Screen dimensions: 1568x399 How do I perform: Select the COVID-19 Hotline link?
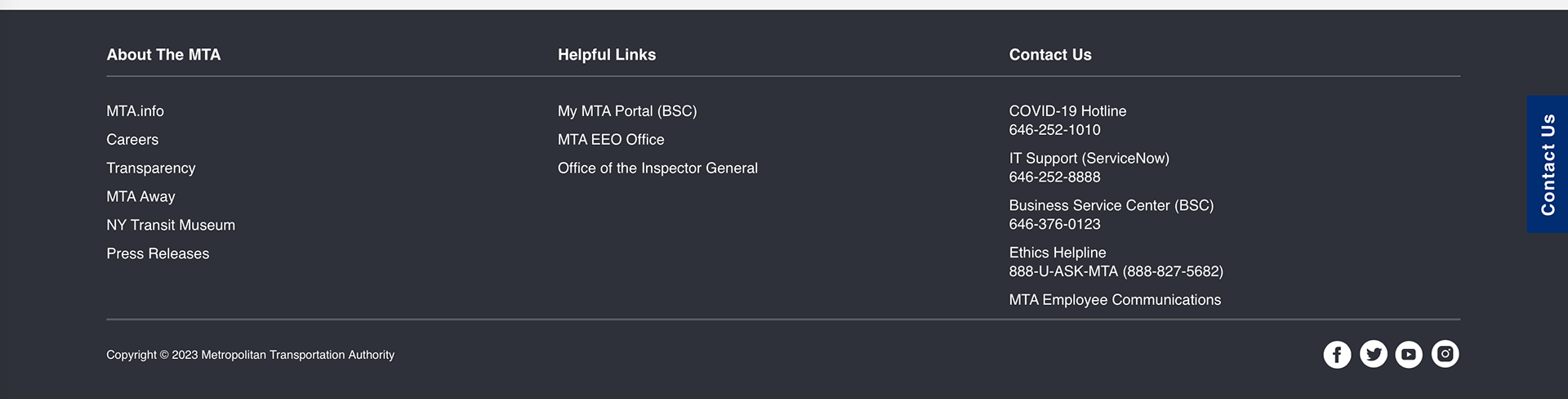[1067, 111]
